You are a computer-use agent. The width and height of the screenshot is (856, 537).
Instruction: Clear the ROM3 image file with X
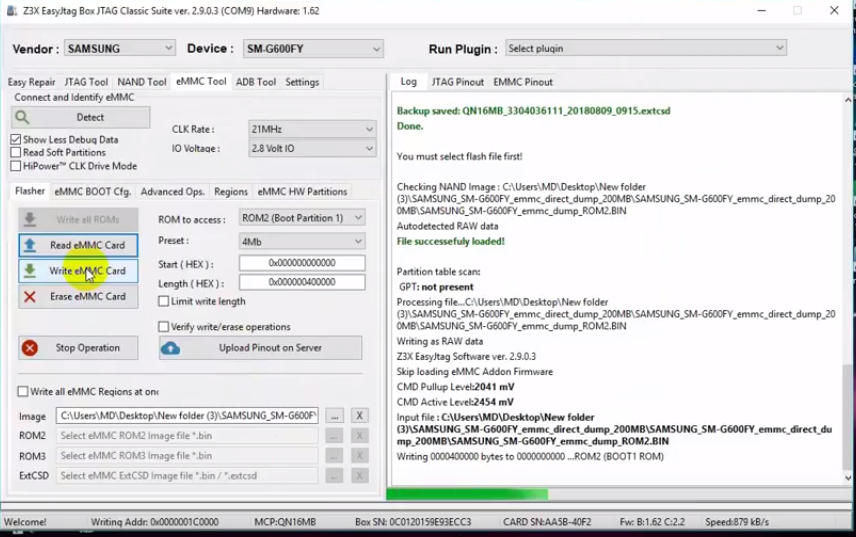point(359,456)
